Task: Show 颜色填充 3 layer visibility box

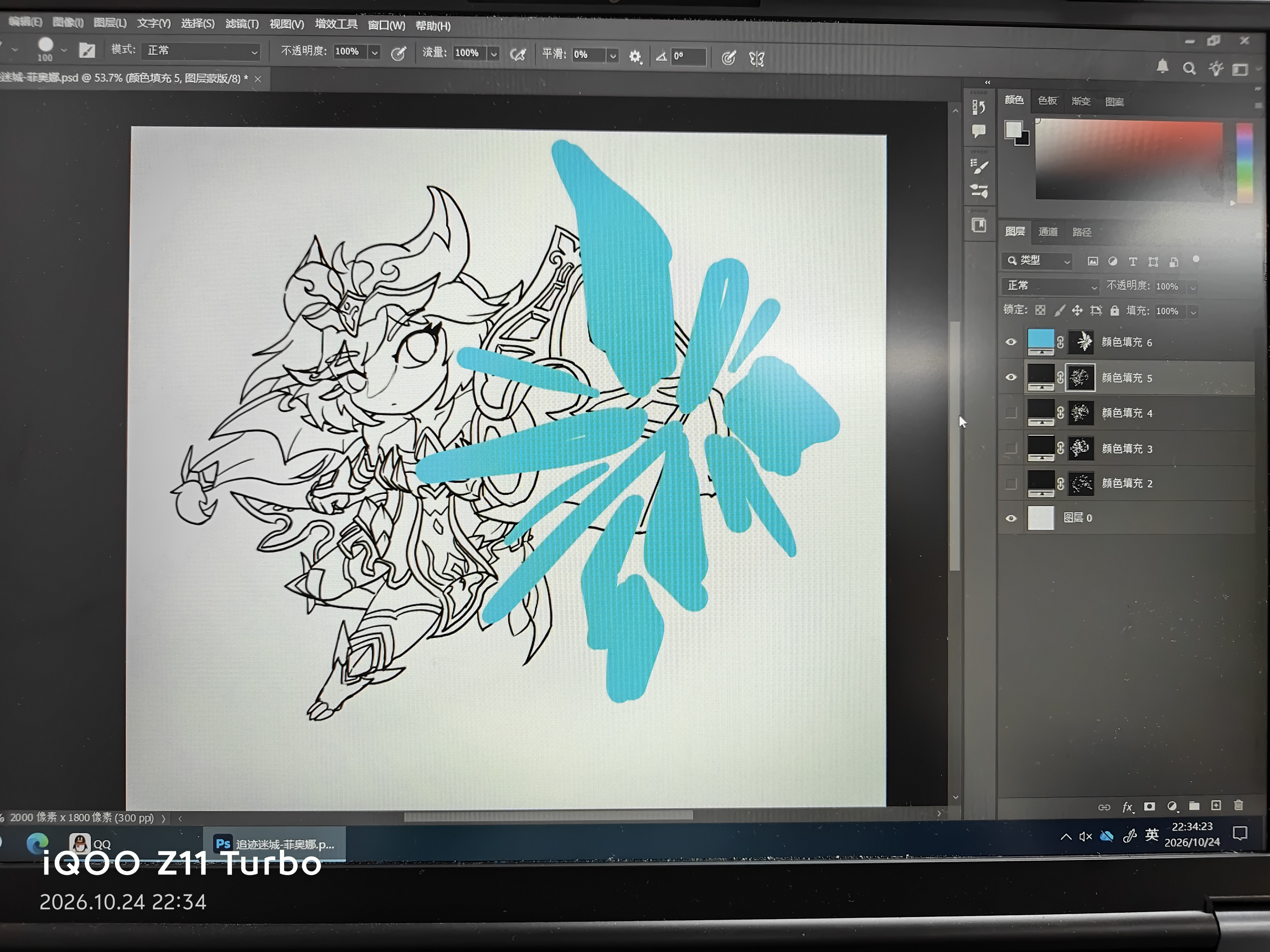Action: click(1011, 448)
